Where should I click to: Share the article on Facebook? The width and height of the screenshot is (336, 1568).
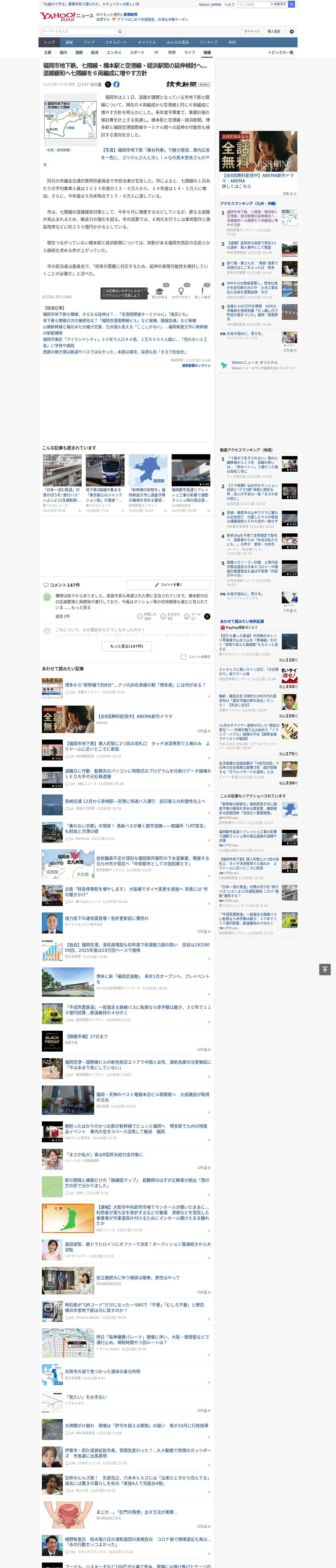(x=116, y=85)
